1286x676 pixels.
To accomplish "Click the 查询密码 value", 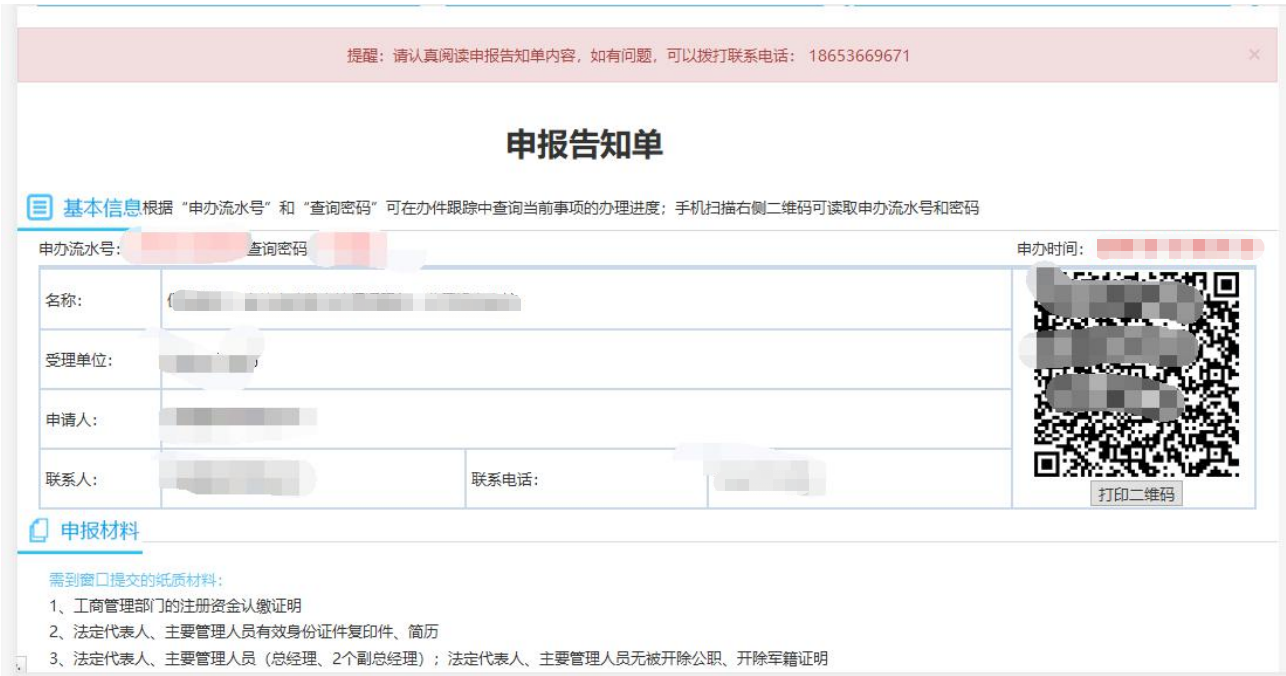I will [x=348, y=249].
